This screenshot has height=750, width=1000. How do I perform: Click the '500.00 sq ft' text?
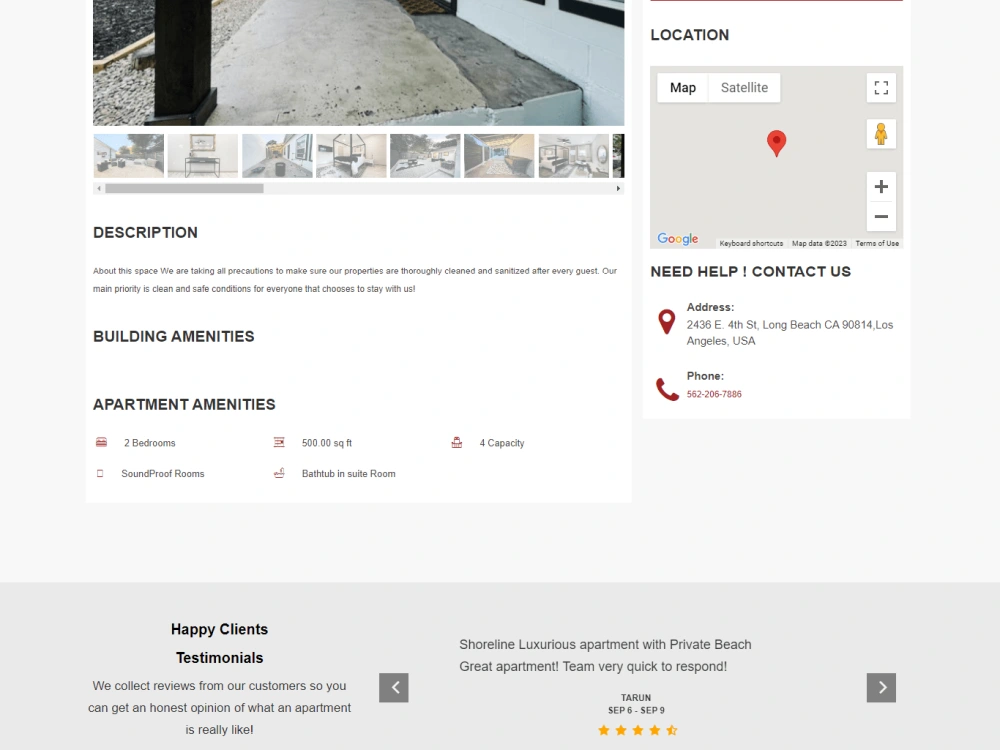click(x=327, y=443)
